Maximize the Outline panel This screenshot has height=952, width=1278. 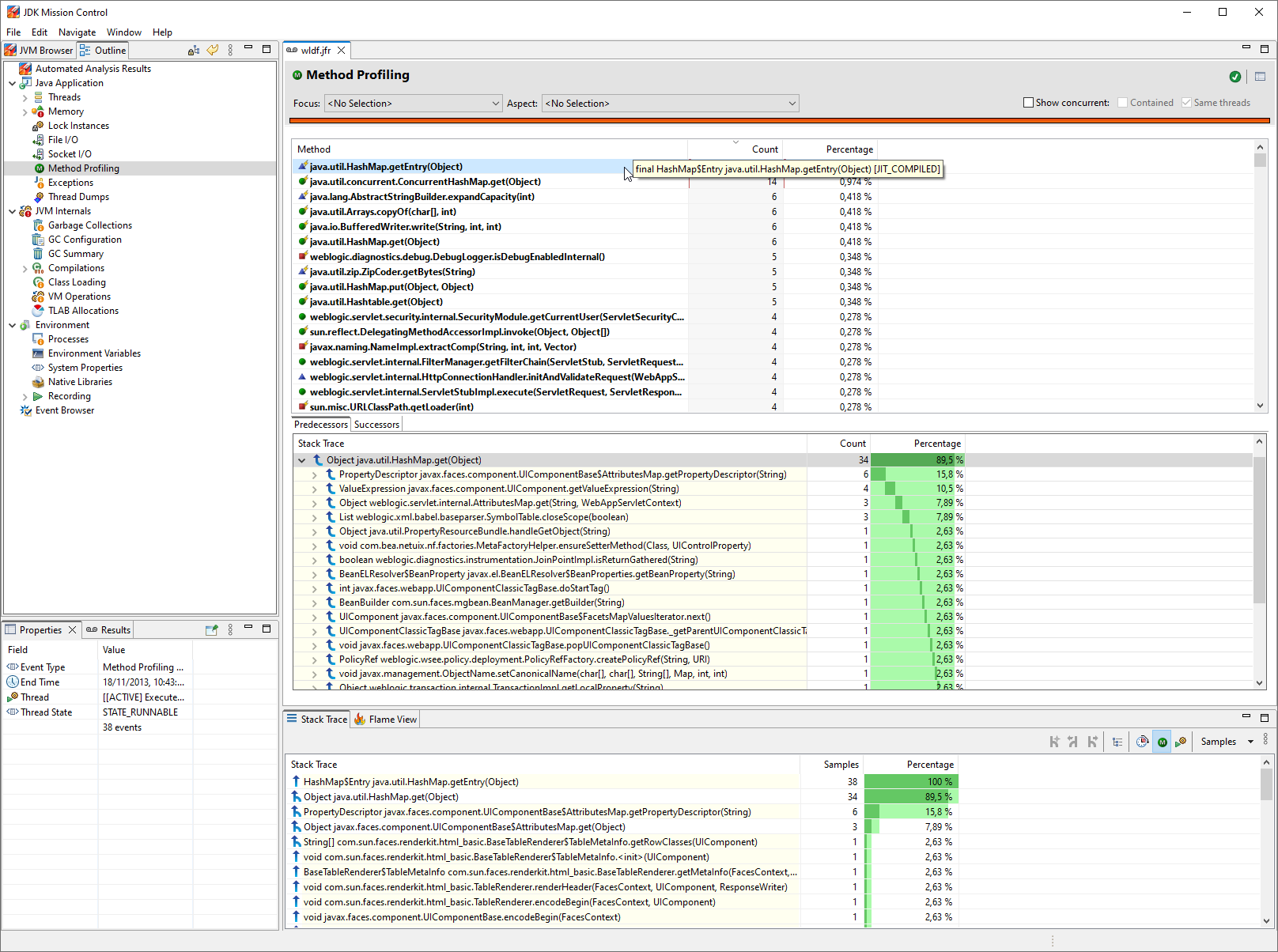[x=267, y=49]
